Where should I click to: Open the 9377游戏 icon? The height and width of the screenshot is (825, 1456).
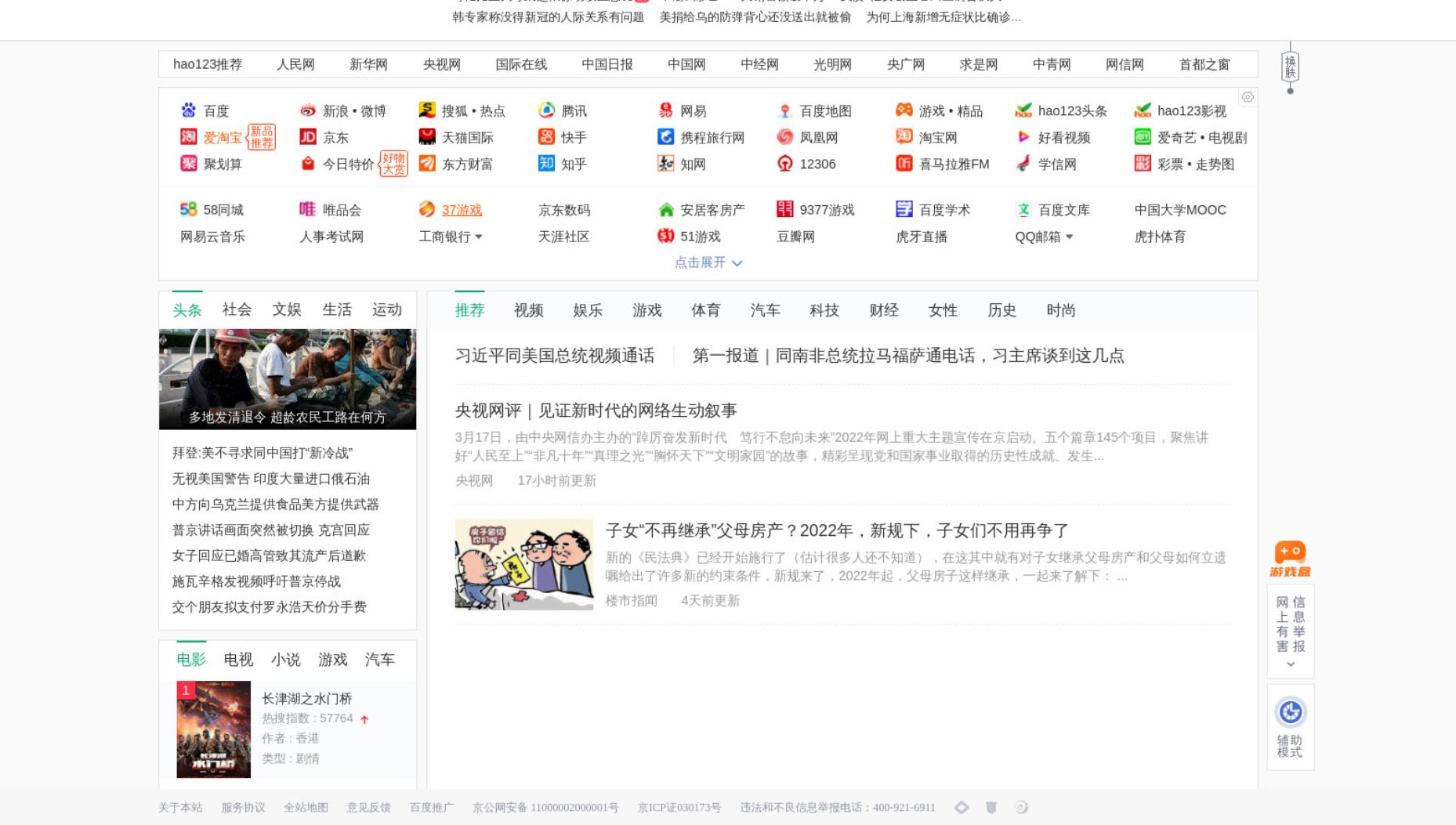coord(784,209)
